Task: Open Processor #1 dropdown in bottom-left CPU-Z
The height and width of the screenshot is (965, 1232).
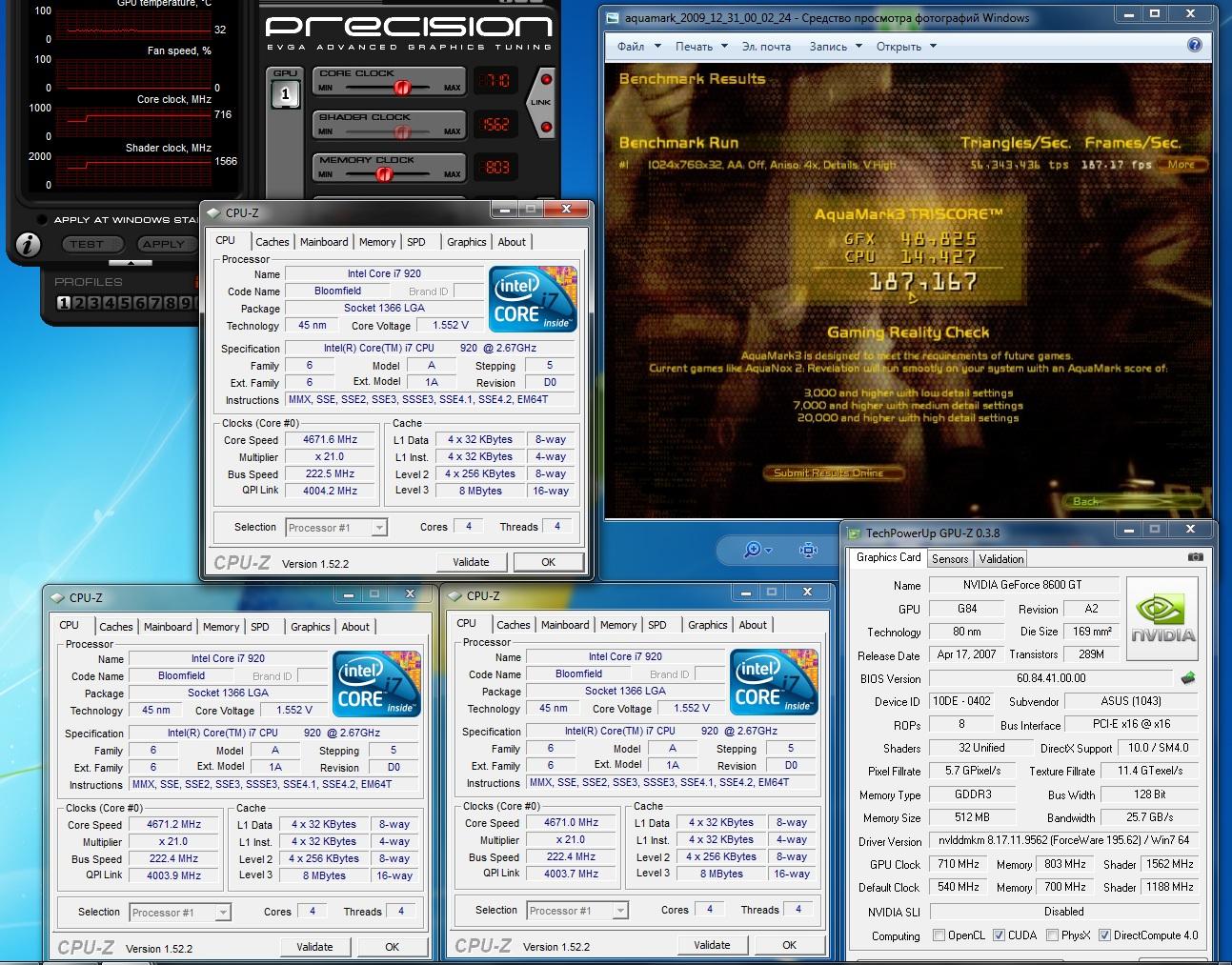Action: click(x=180, y=912)
